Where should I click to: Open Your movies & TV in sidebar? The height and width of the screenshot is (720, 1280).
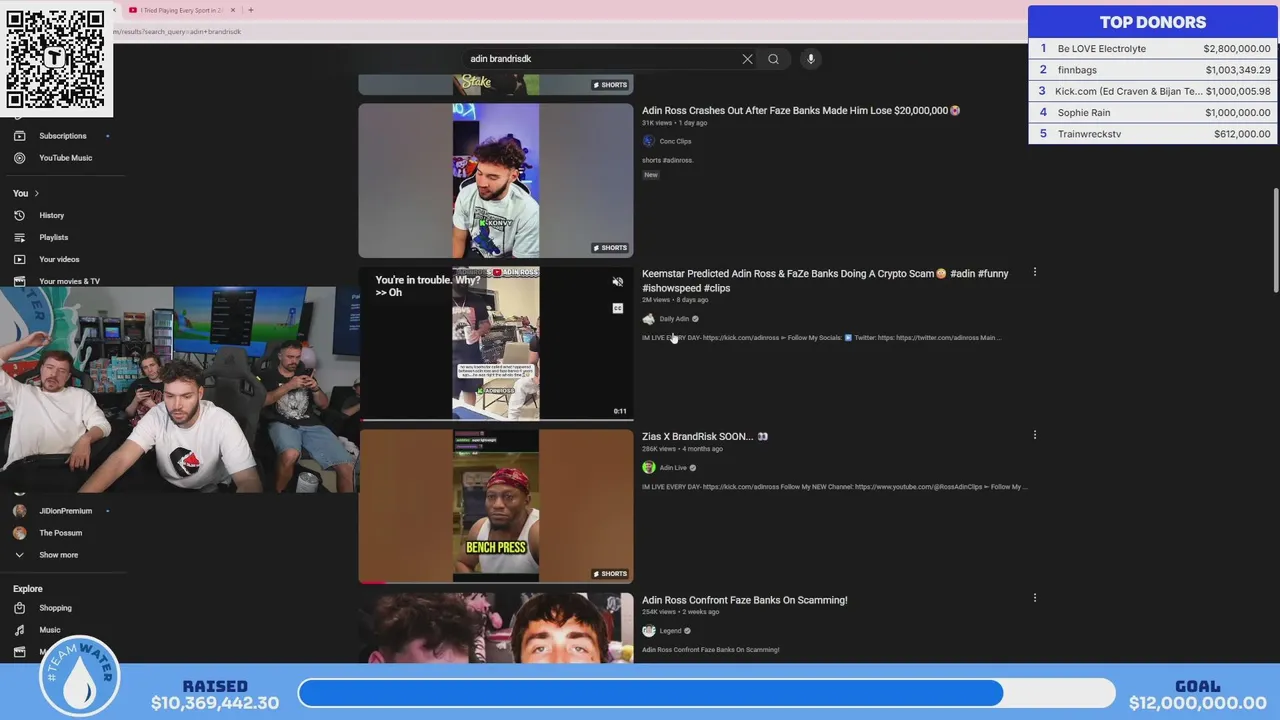(69, 281)
